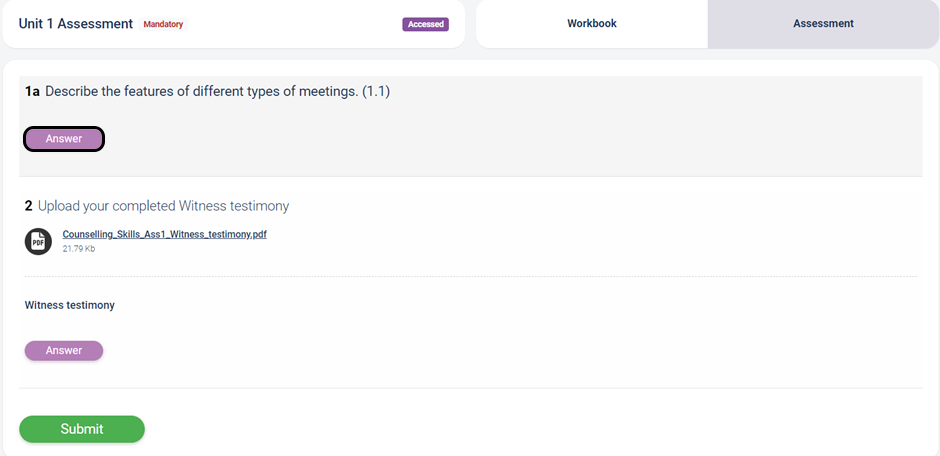Image resolution: width=940 pixels, height=456 pixels.
Task: Click the red Mandatory badge
Action: pos(163,25)
